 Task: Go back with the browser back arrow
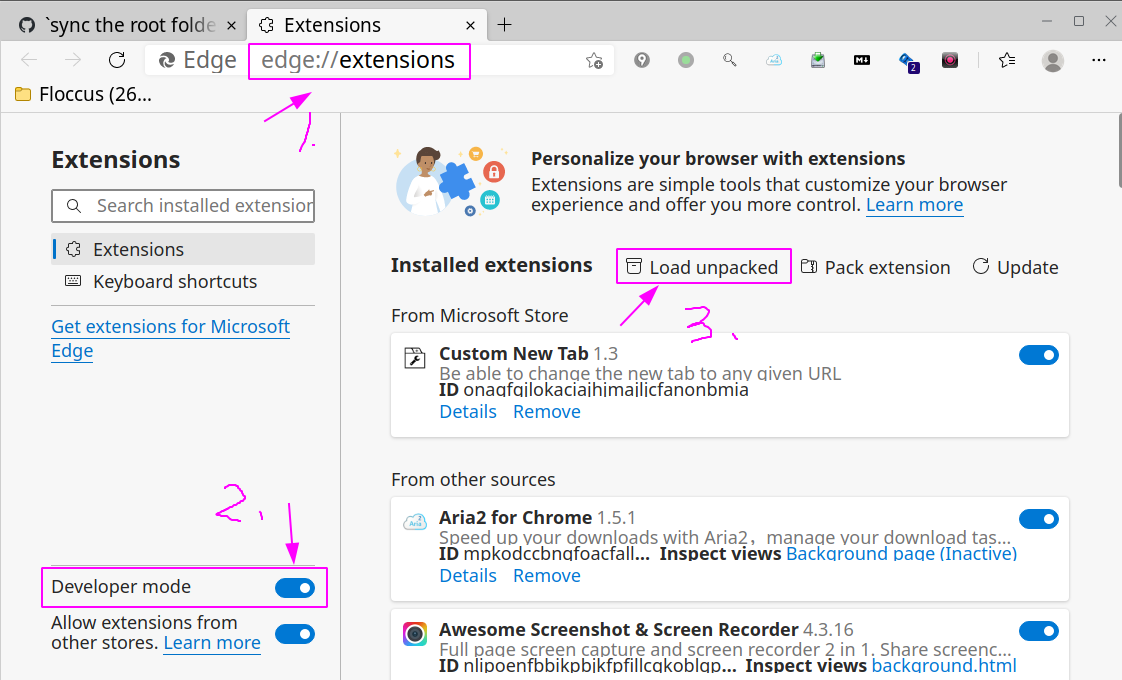(29, 60)
